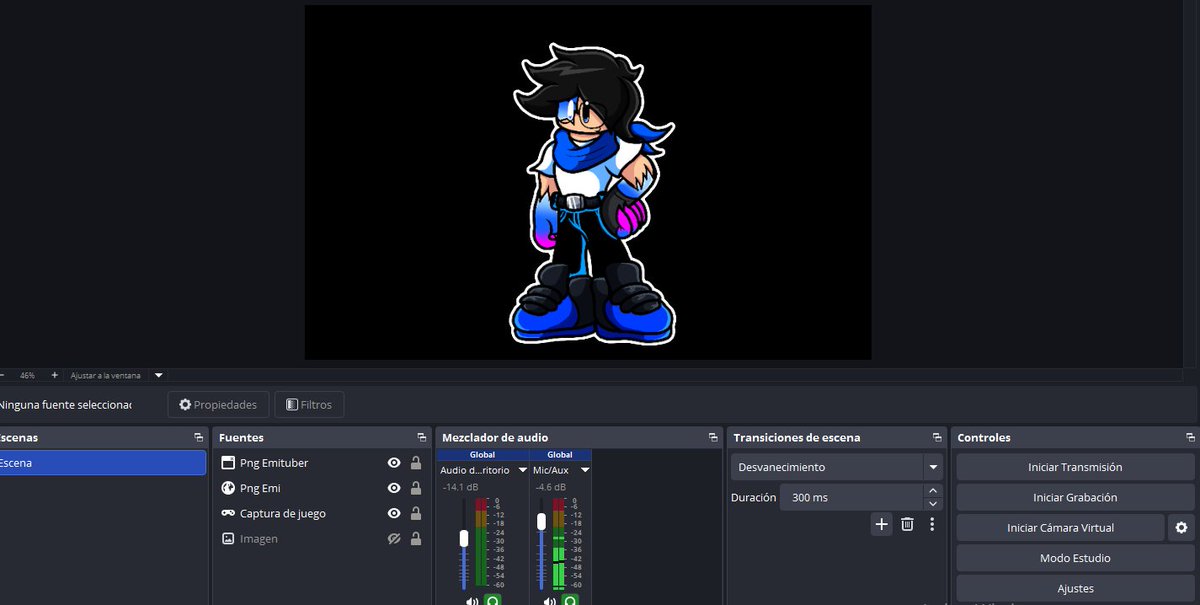Image resolution: width=1200 pixels, height=605 pixels.
Task: Lock the Imagen source
Action: click(416, 539)
